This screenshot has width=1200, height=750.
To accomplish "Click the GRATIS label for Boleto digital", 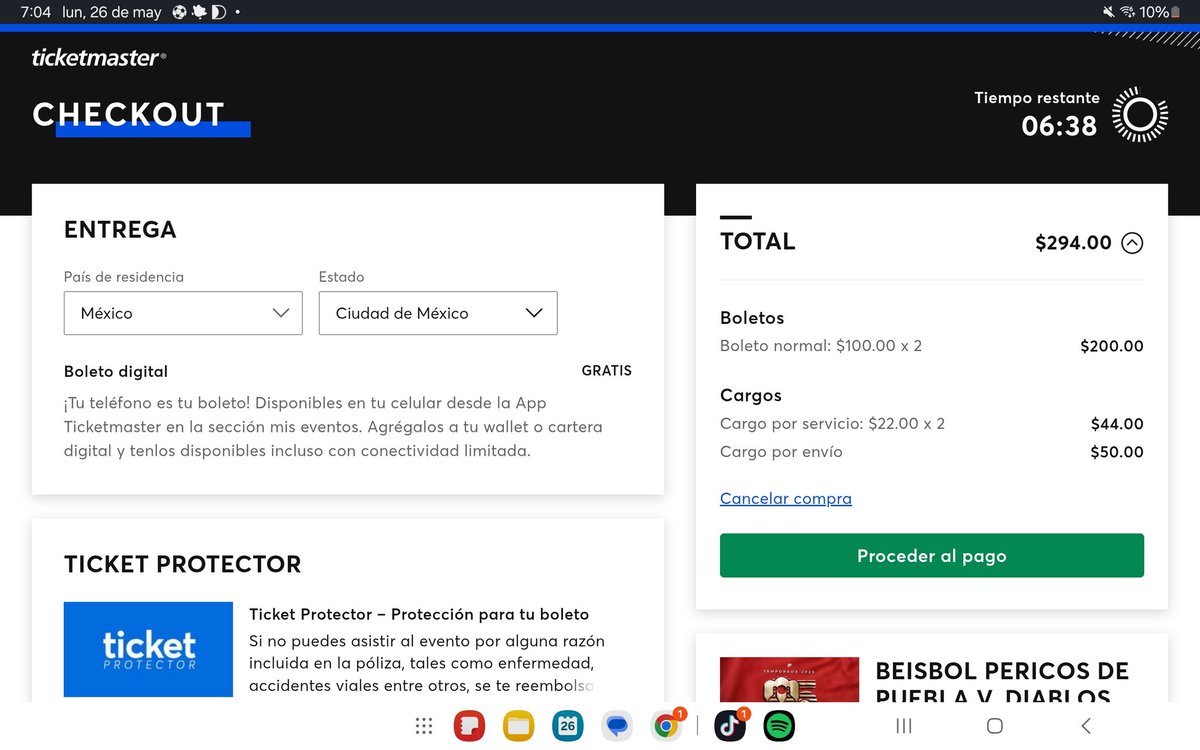I will [x=607, y=370].
